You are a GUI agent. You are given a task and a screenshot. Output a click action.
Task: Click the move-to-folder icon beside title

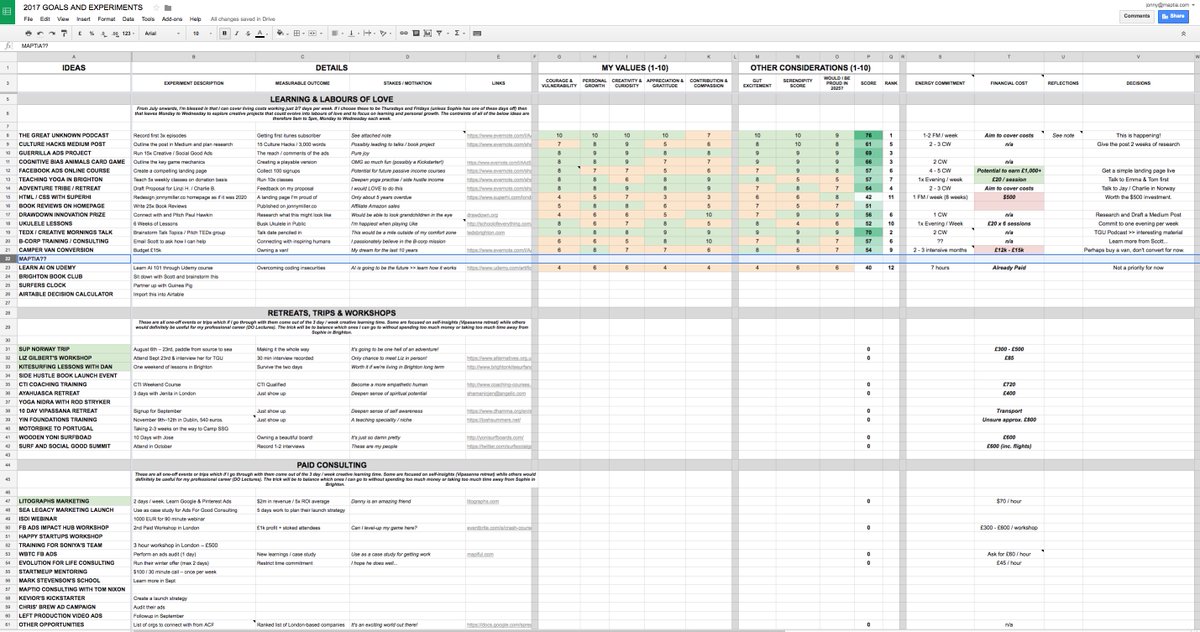[168, 8]
